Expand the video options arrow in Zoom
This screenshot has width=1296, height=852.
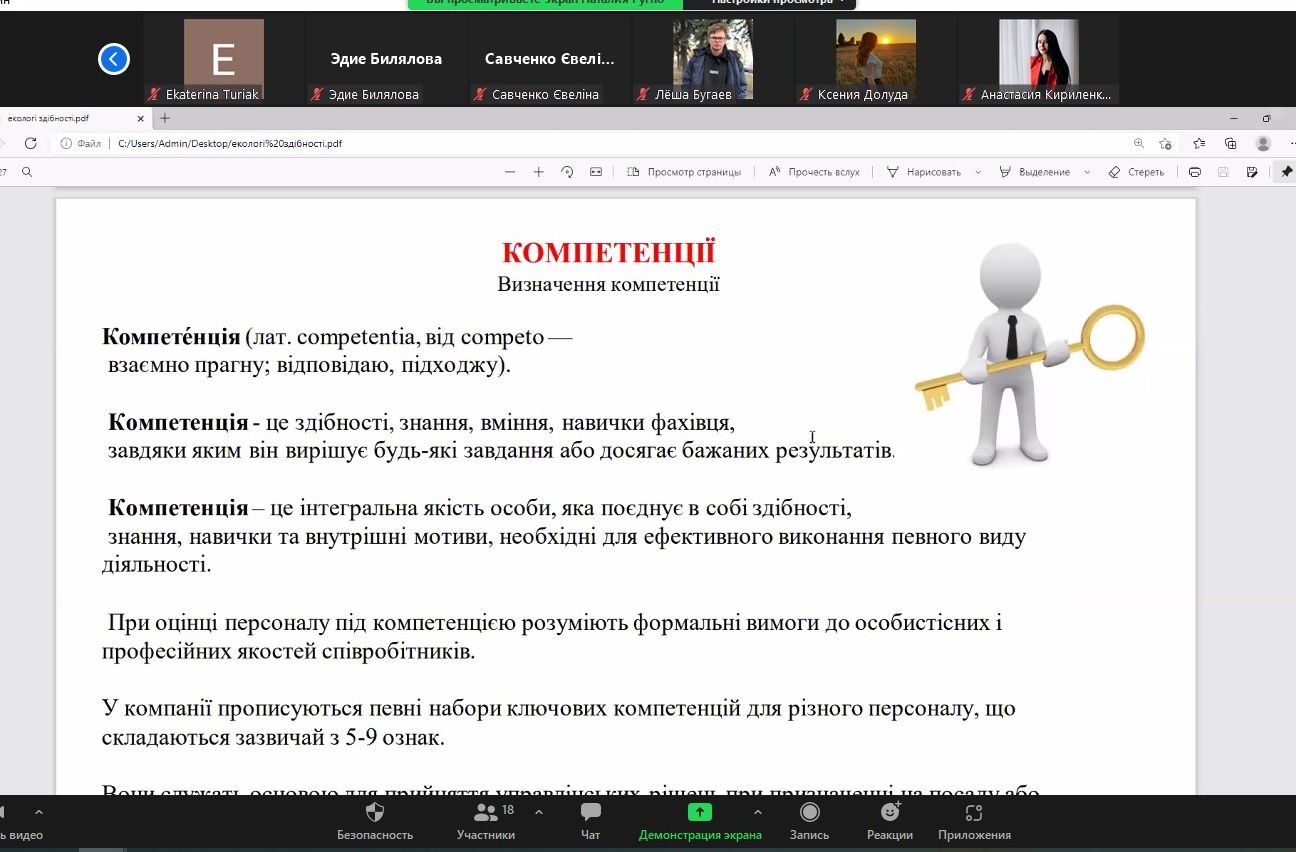click(x=39, y=812)
